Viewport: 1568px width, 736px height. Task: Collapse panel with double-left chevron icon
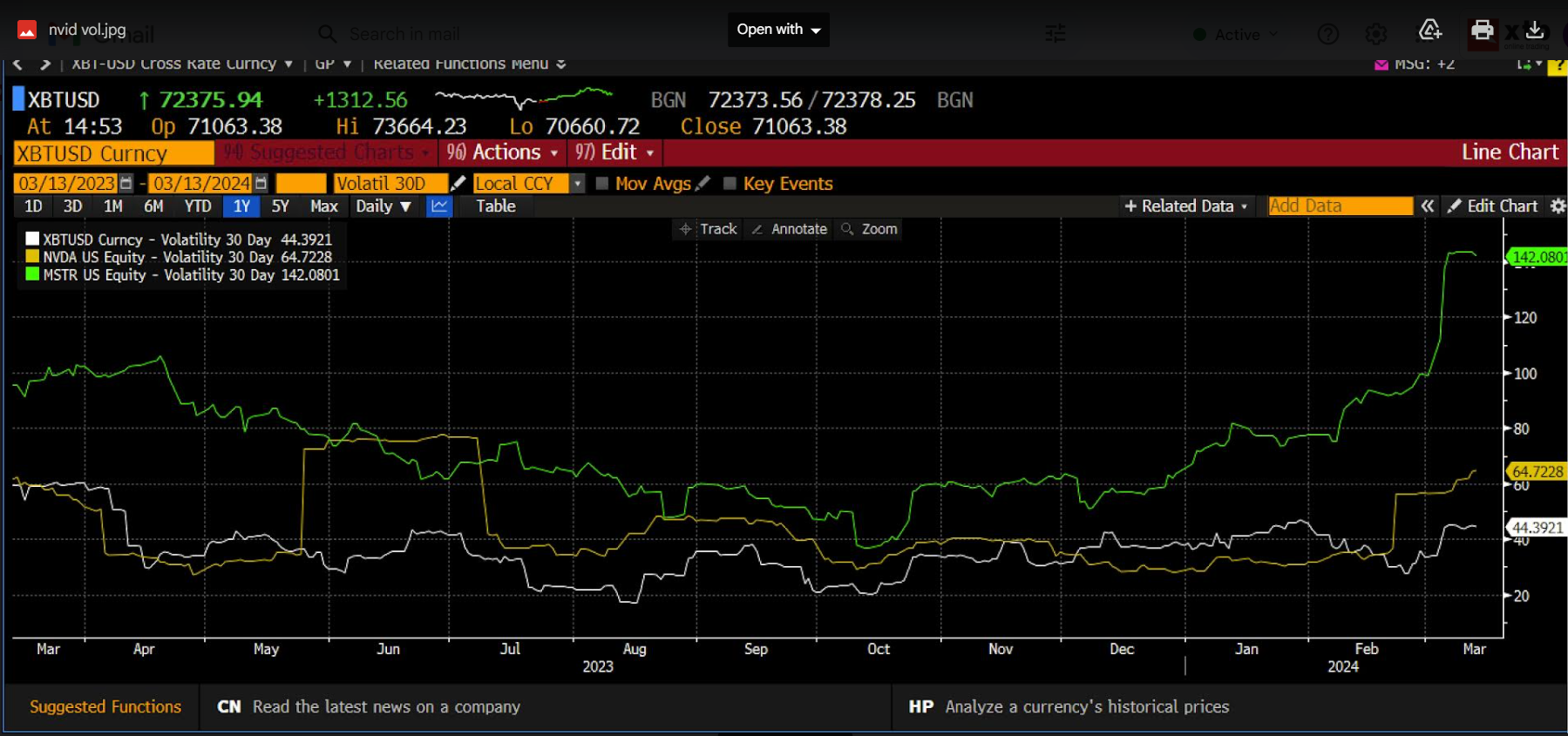click(x=1427, y=206)
